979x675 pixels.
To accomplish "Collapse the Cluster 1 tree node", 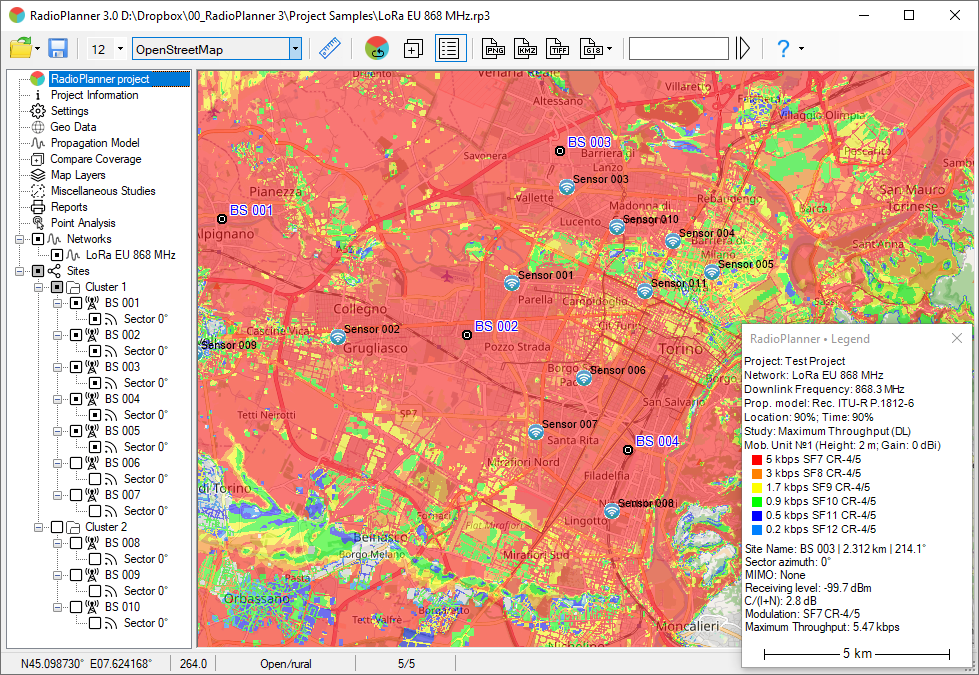I will pyautogui.click(x=38, y=287).
